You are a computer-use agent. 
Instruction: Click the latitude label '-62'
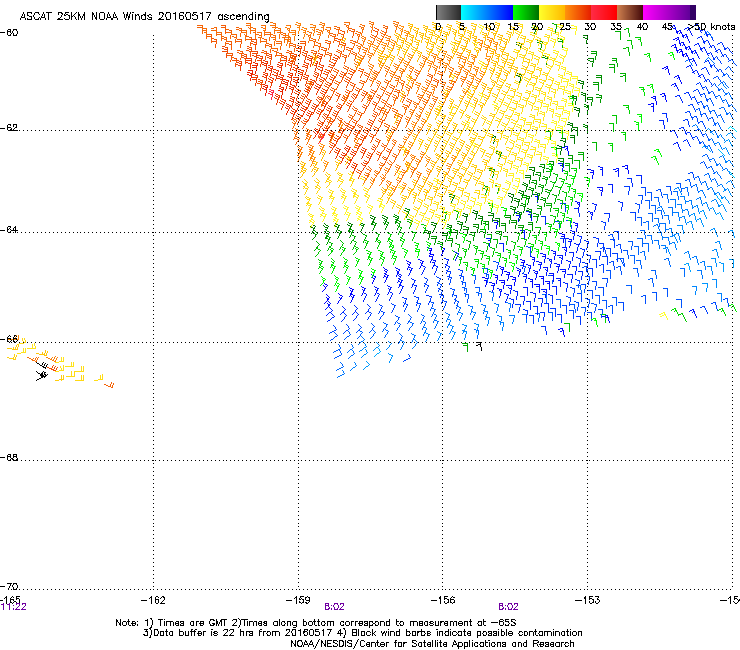tap(9, 128)
